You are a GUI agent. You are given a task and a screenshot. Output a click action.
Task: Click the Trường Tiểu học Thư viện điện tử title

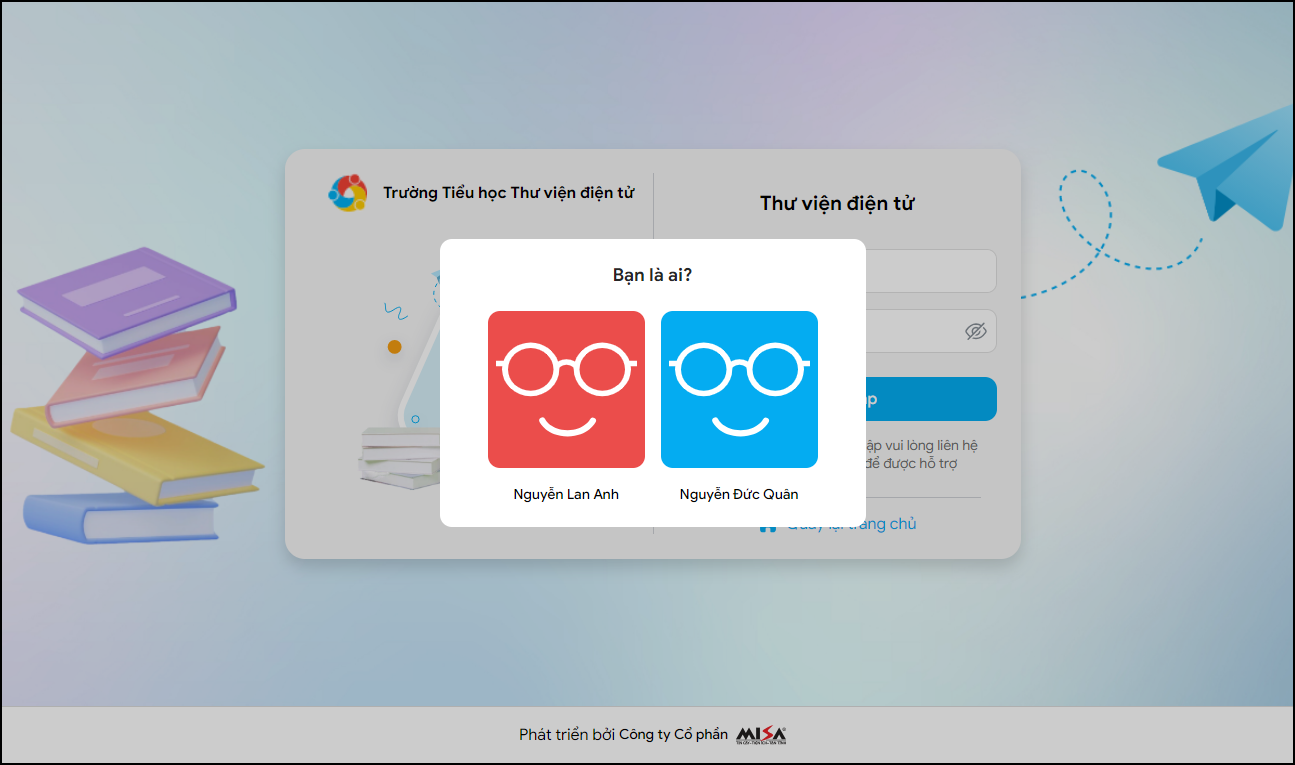[x=508, y=193]
